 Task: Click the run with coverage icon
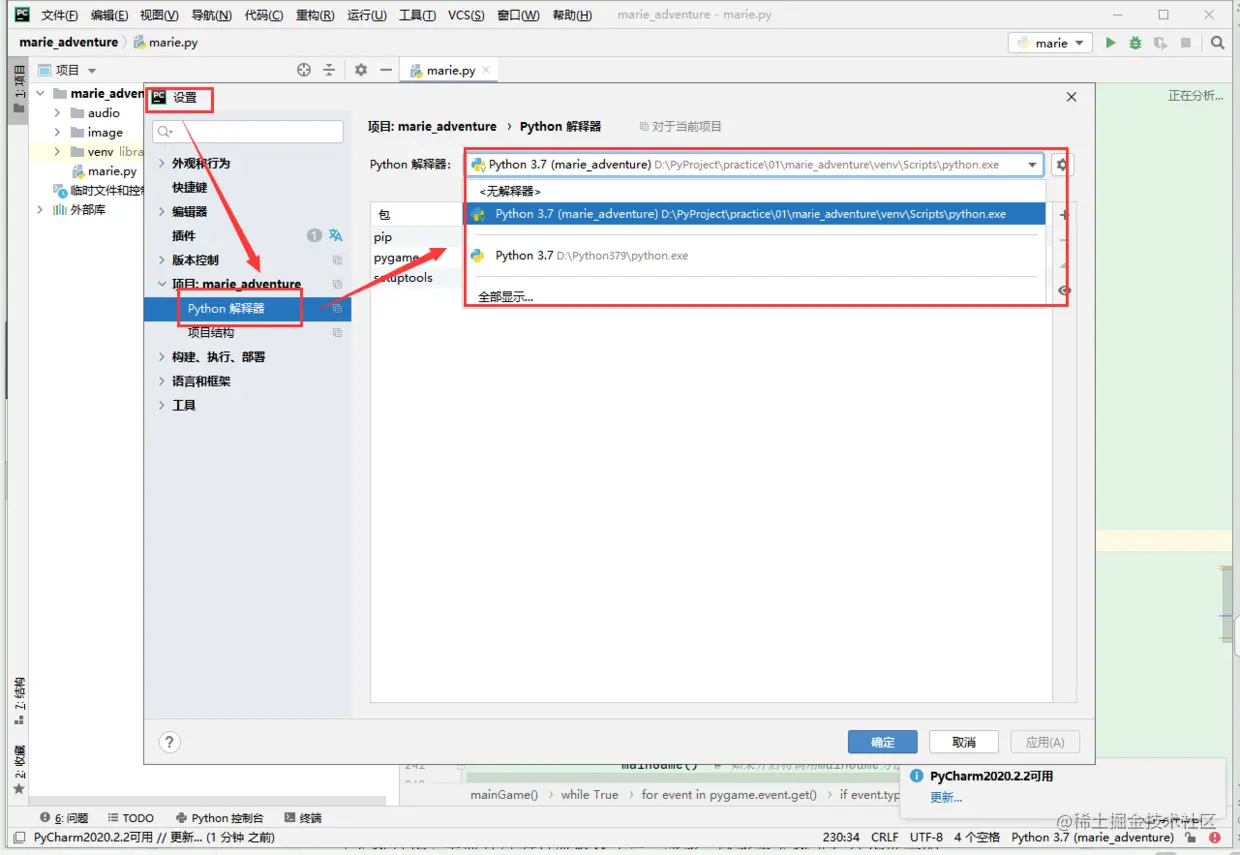tap(1160, 43)
